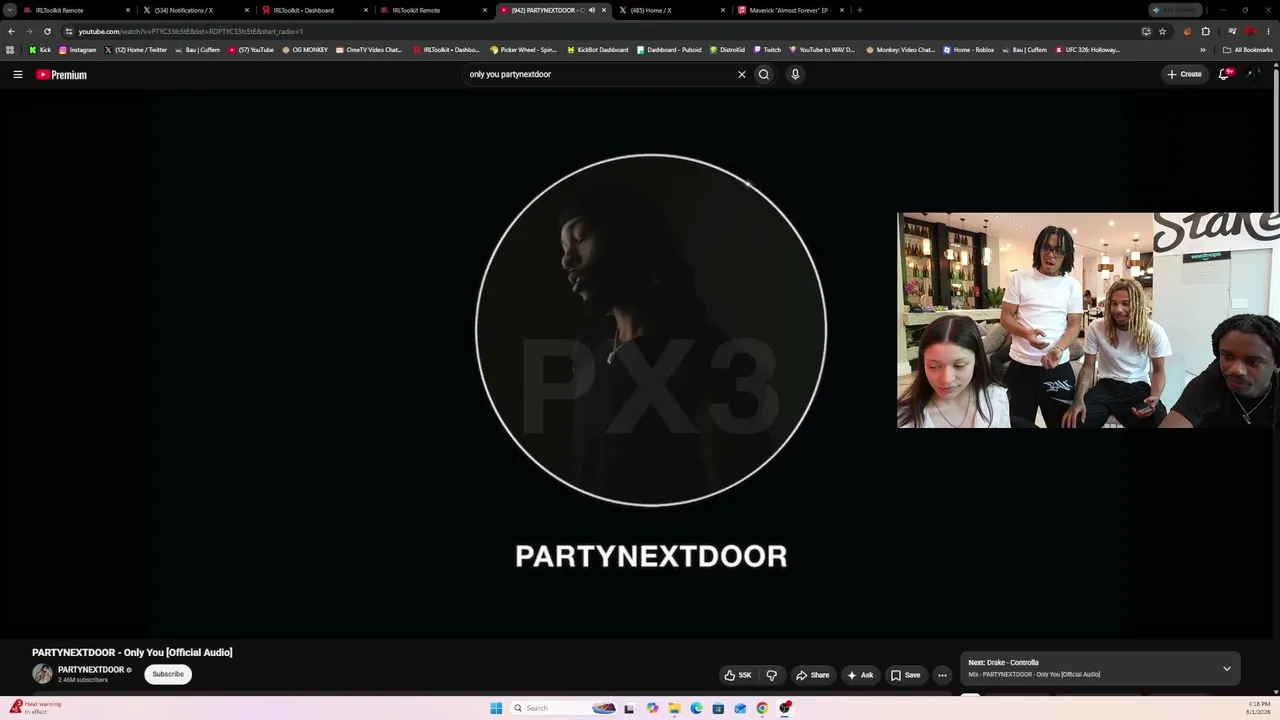Image resolution: width=1280 pixels, height=720 pixels.
Task: Open Microsoft Copilot from the taskbar
Action: click(653, 708)
